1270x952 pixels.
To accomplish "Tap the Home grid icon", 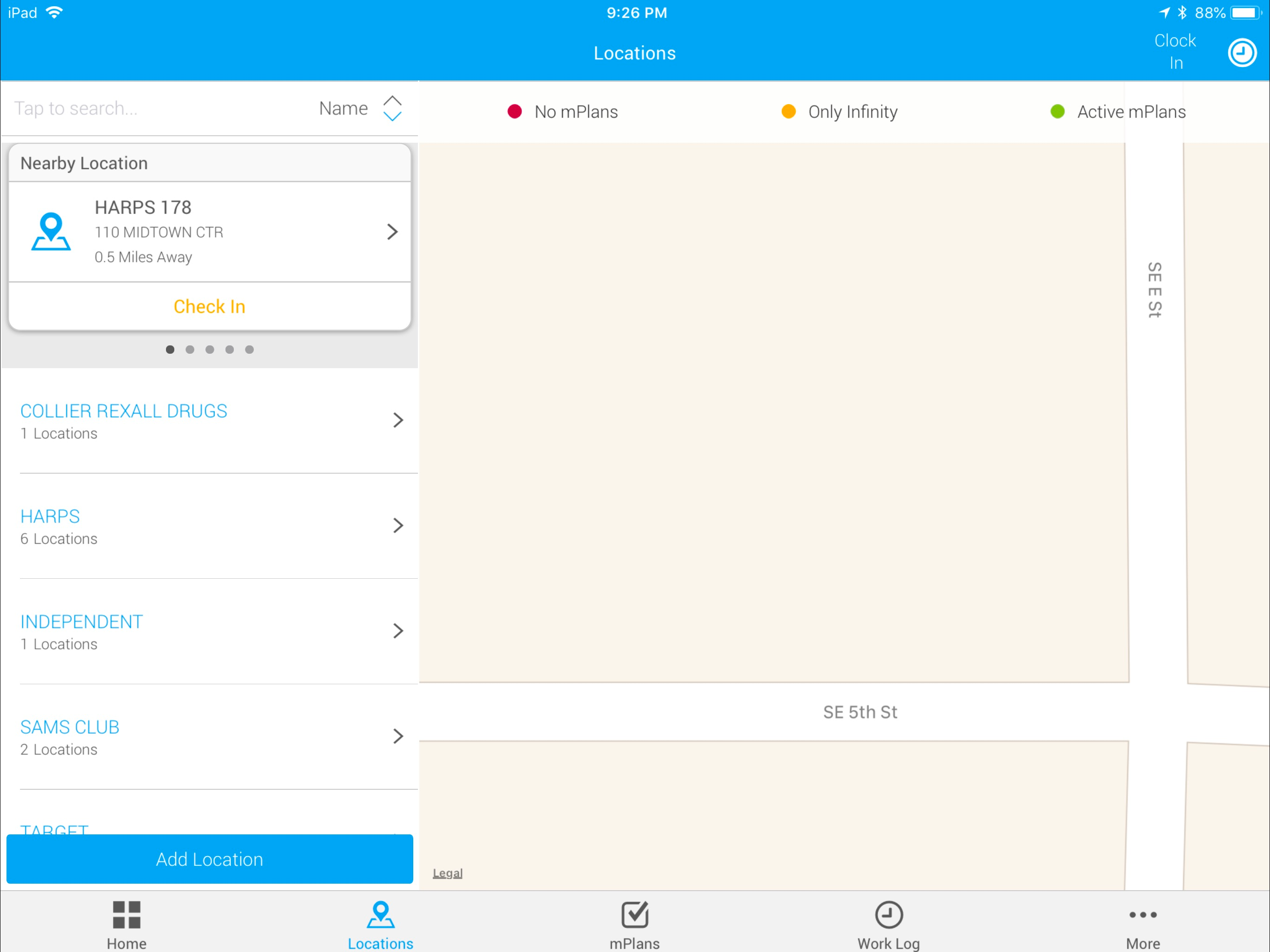I will coord(126,915).
